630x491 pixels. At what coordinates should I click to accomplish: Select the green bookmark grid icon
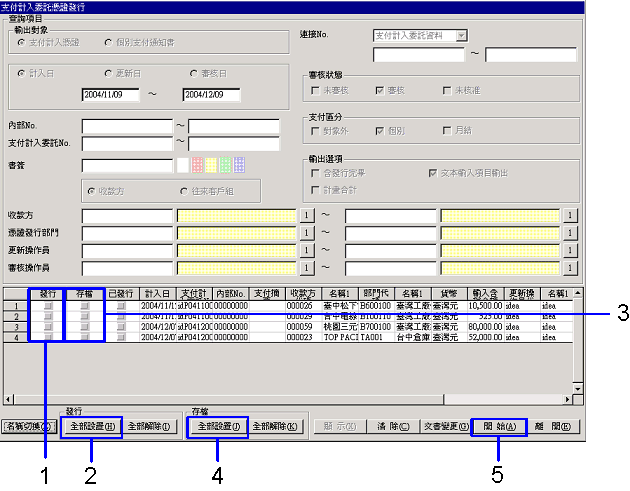point(224,165)
